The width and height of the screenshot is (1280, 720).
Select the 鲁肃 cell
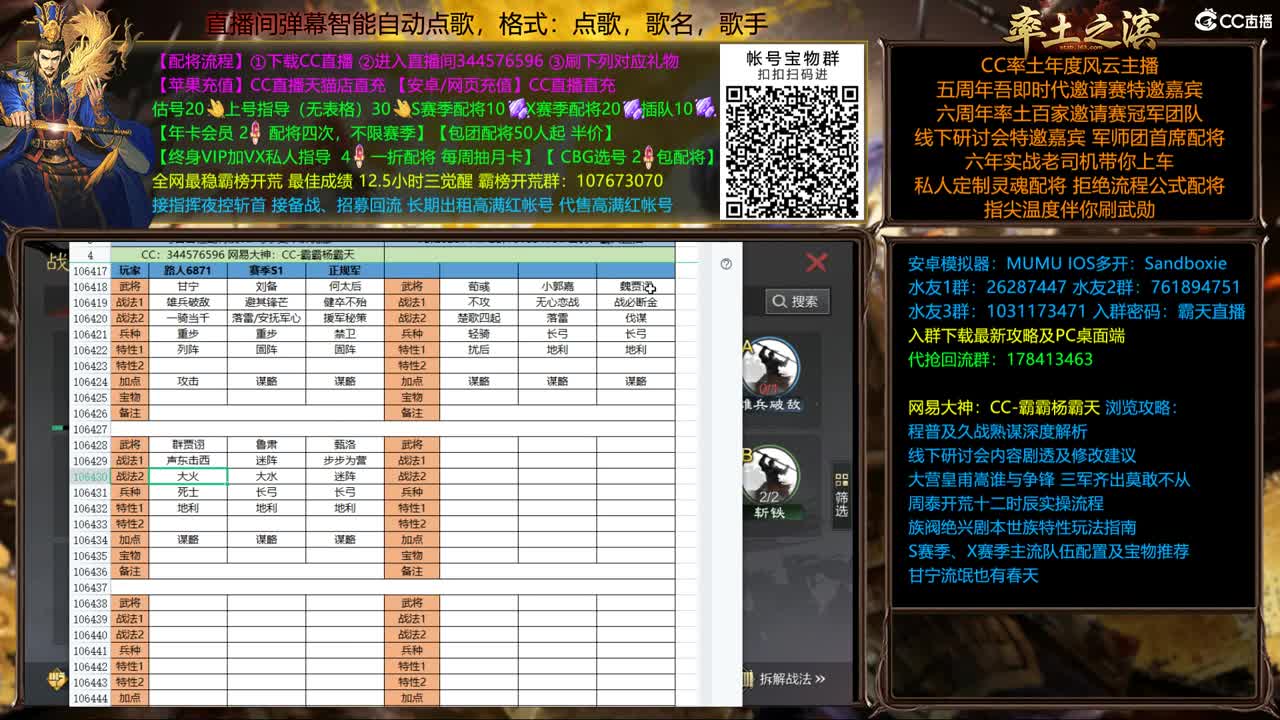pyautogui.click(x=266, y=445)
